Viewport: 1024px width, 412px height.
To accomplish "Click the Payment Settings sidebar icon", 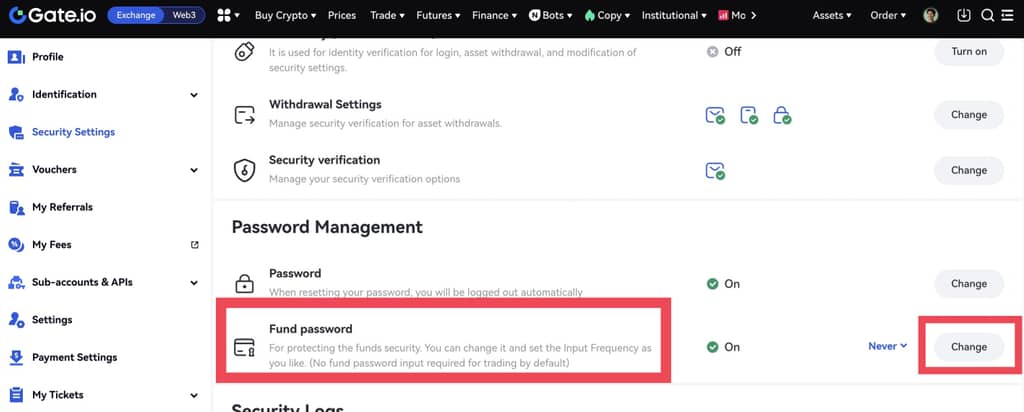I will (16, 357).
